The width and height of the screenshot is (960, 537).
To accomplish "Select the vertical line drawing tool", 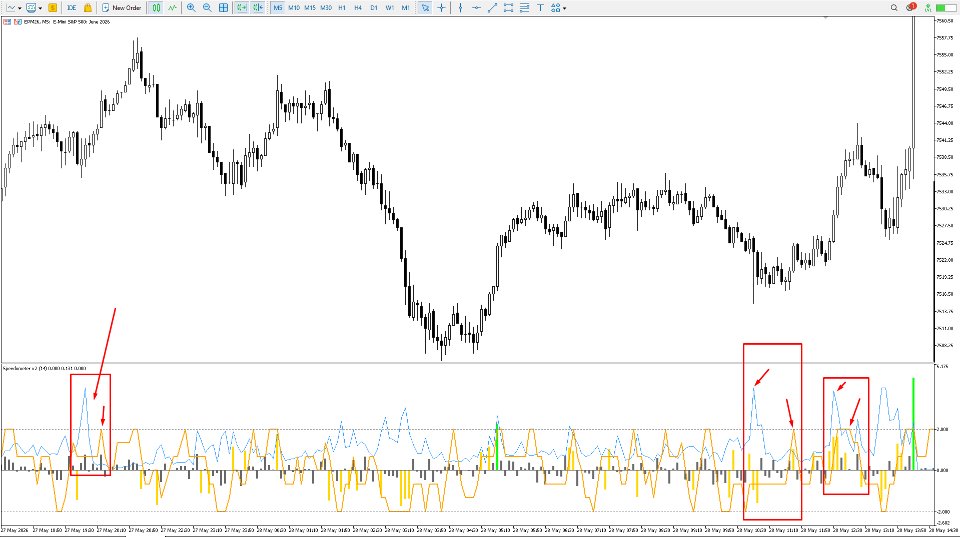I will click(x=460, y=8).
